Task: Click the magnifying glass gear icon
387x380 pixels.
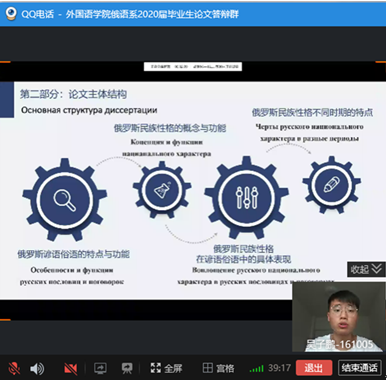Action: (x=64, y=199)
